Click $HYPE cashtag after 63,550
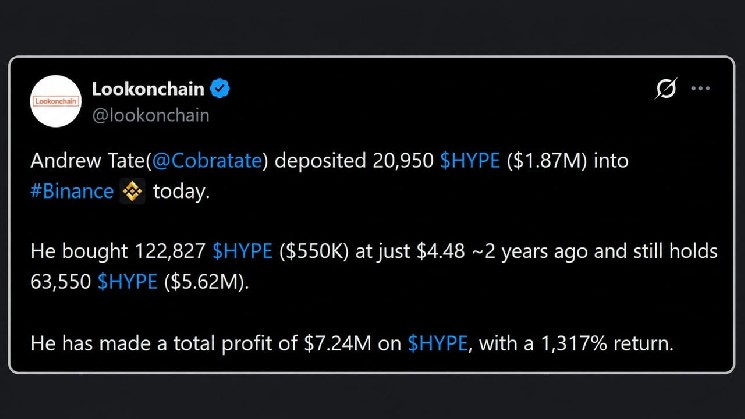This screenshot has width=745, height=419. click(127, 282)
